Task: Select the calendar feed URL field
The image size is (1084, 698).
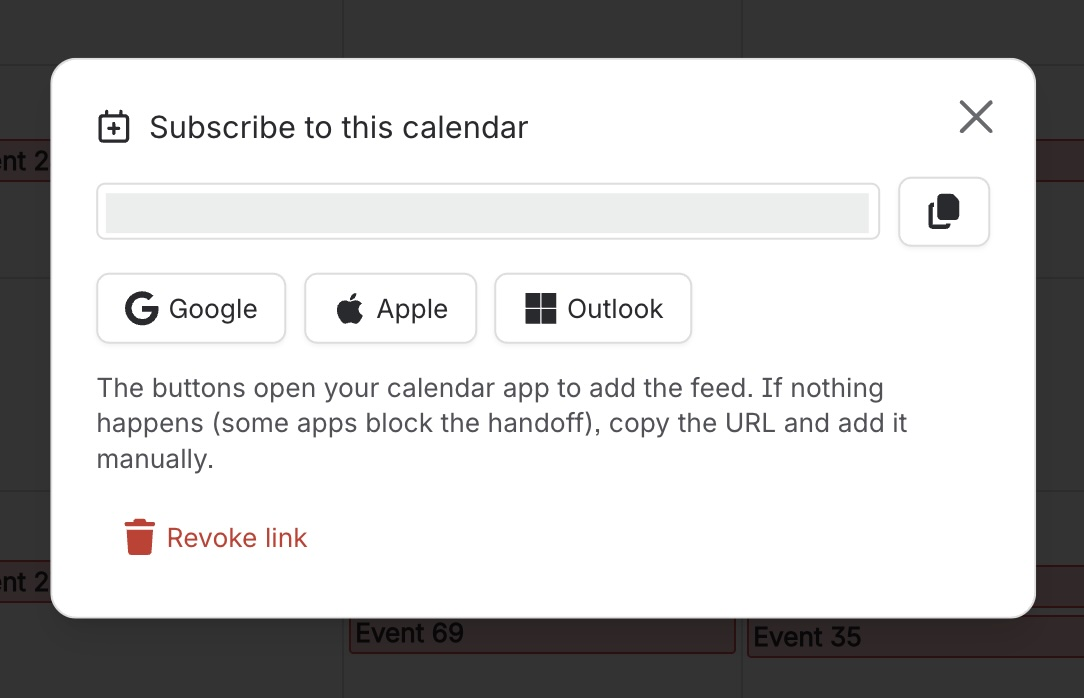Action: click(488, 211)
